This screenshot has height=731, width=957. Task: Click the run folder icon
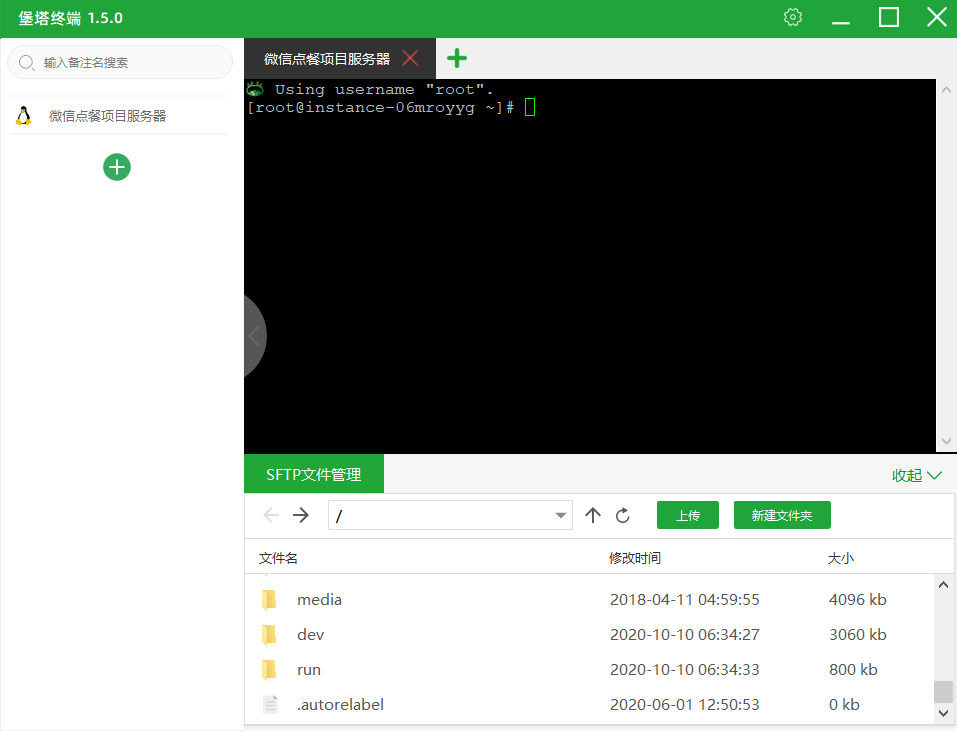tap(269, 669)
